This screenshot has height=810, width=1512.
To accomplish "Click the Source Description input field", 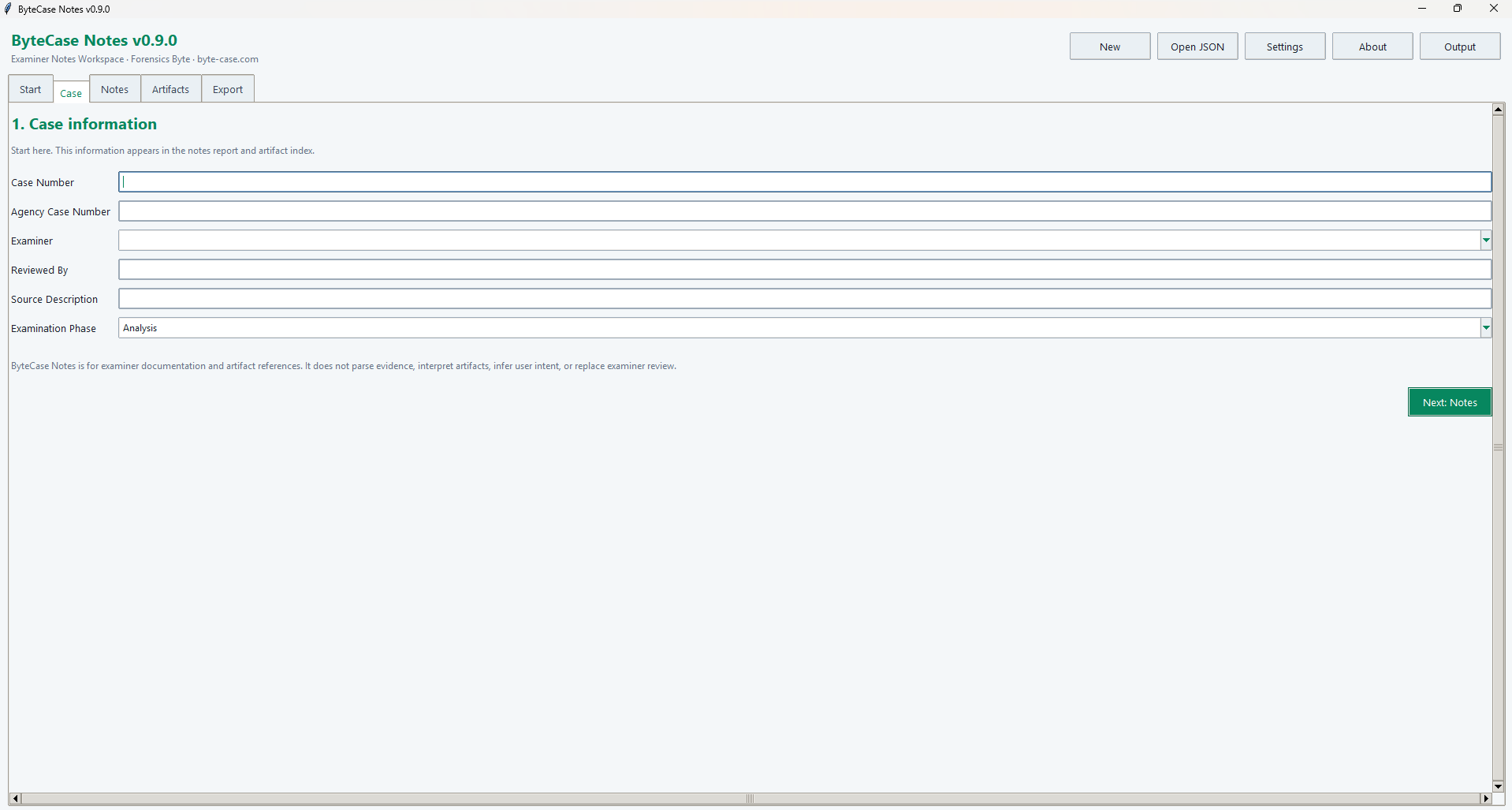I will 805,299.
